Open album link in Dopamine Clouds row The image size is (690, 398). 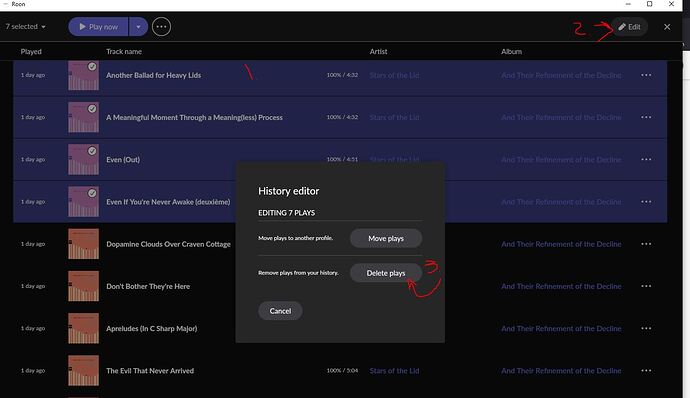coord(561,244)
